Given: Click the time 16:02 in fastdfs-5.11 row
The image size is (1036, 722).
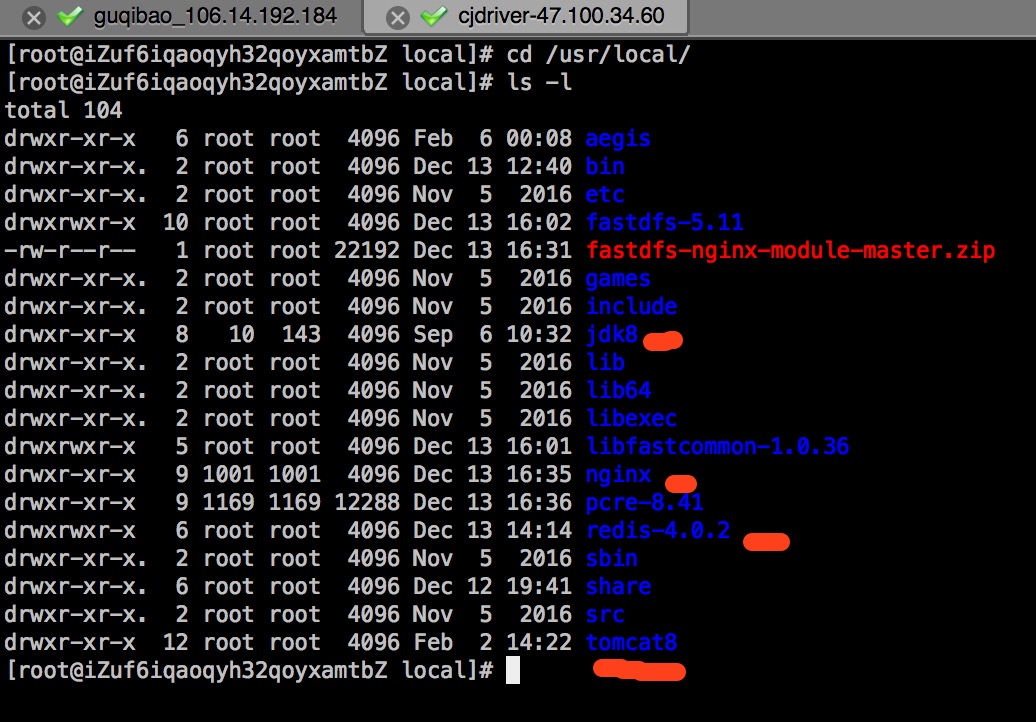Looking at the screenshot, I should click(538, 222).
